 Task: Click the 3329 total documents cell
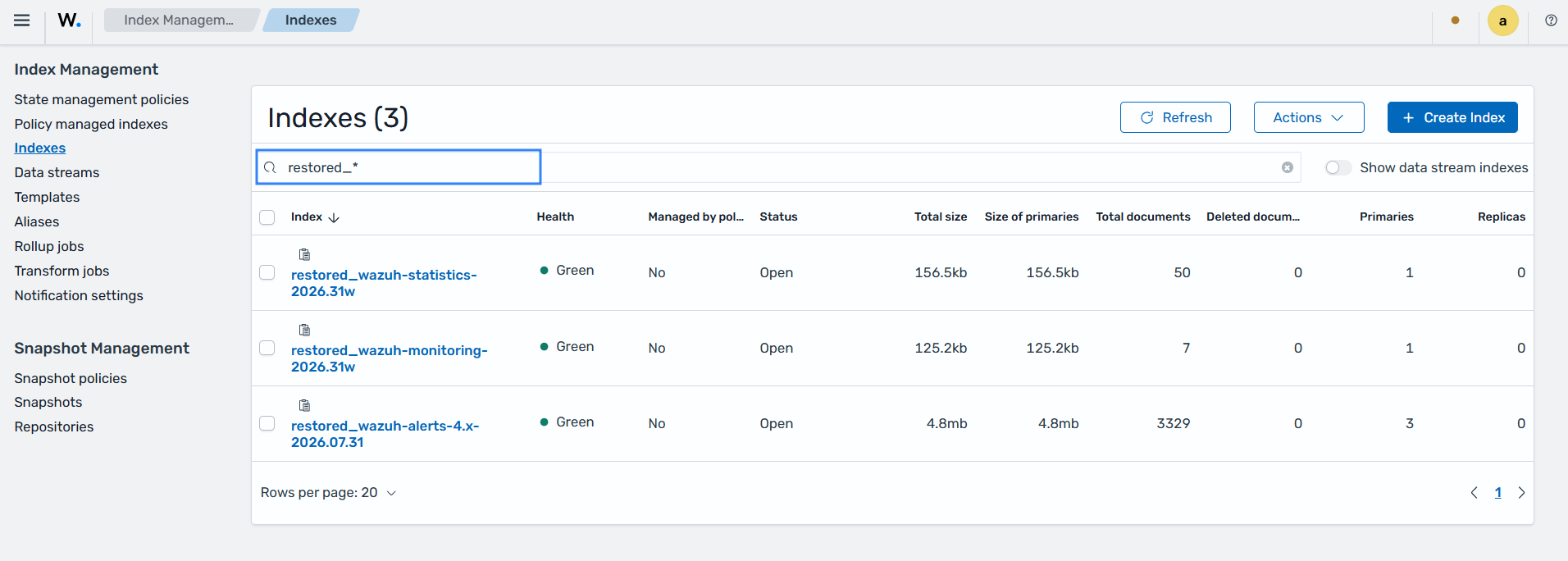click(x=1174, y=423)
